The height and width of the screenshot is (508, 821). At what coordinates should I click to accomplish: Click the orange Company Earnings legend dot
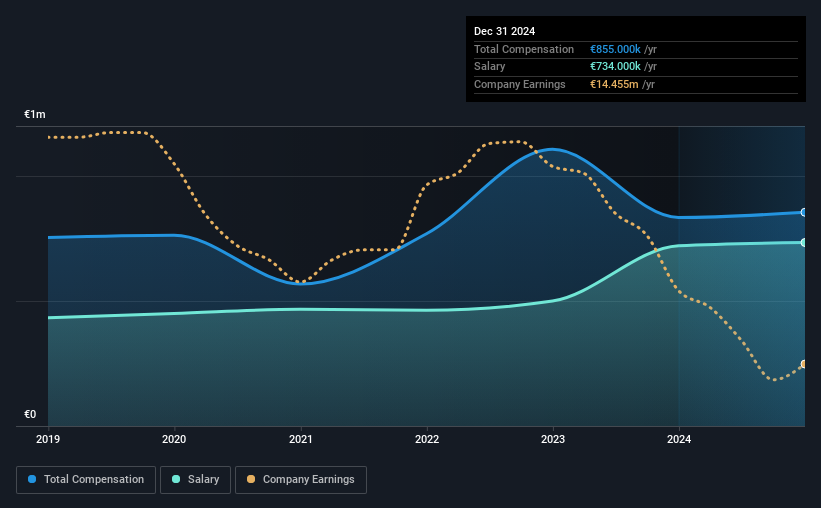click(251, 479)
